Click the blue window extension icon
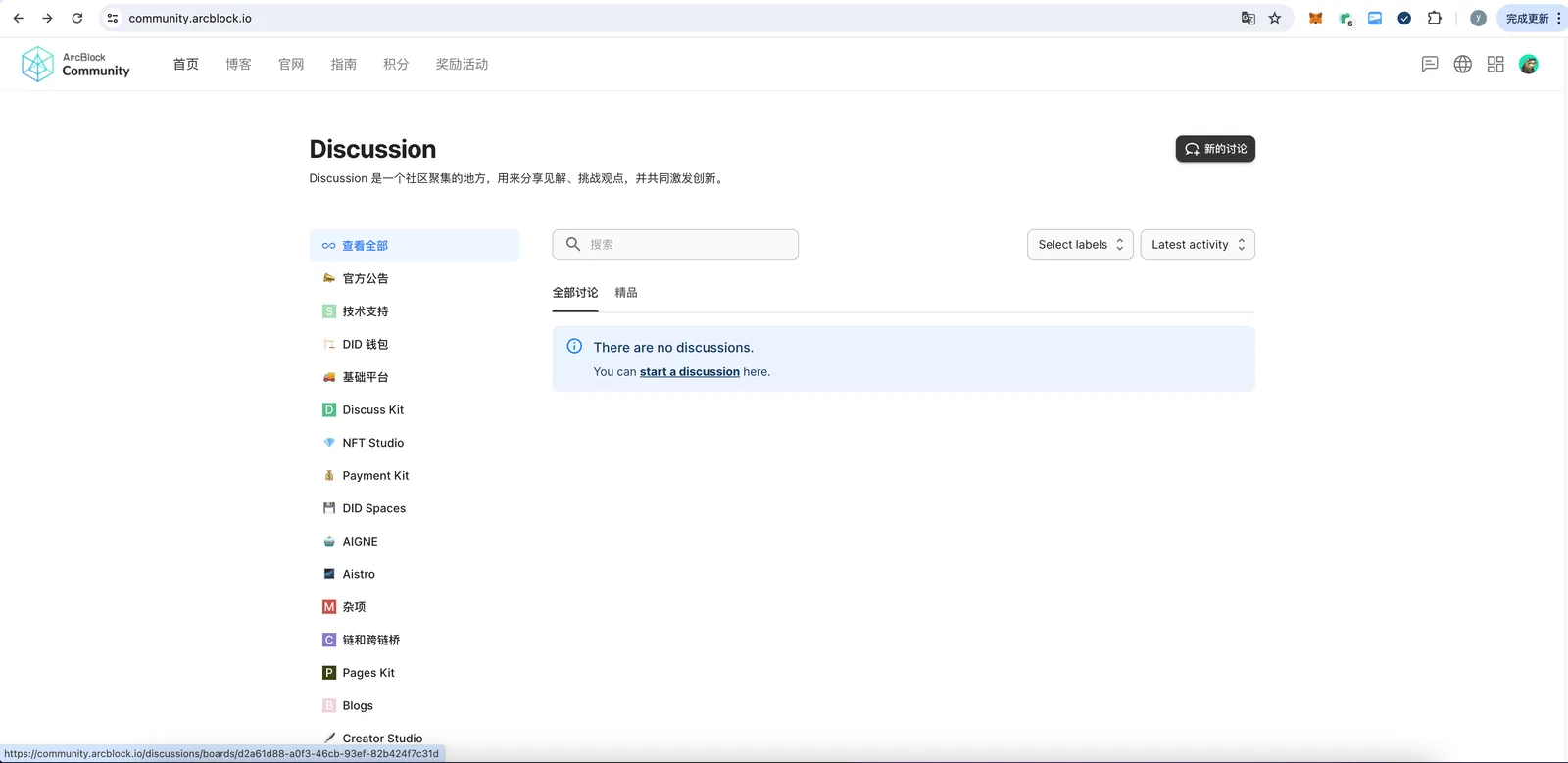This screenshot has width=1568, height=763. [1375, 18]
